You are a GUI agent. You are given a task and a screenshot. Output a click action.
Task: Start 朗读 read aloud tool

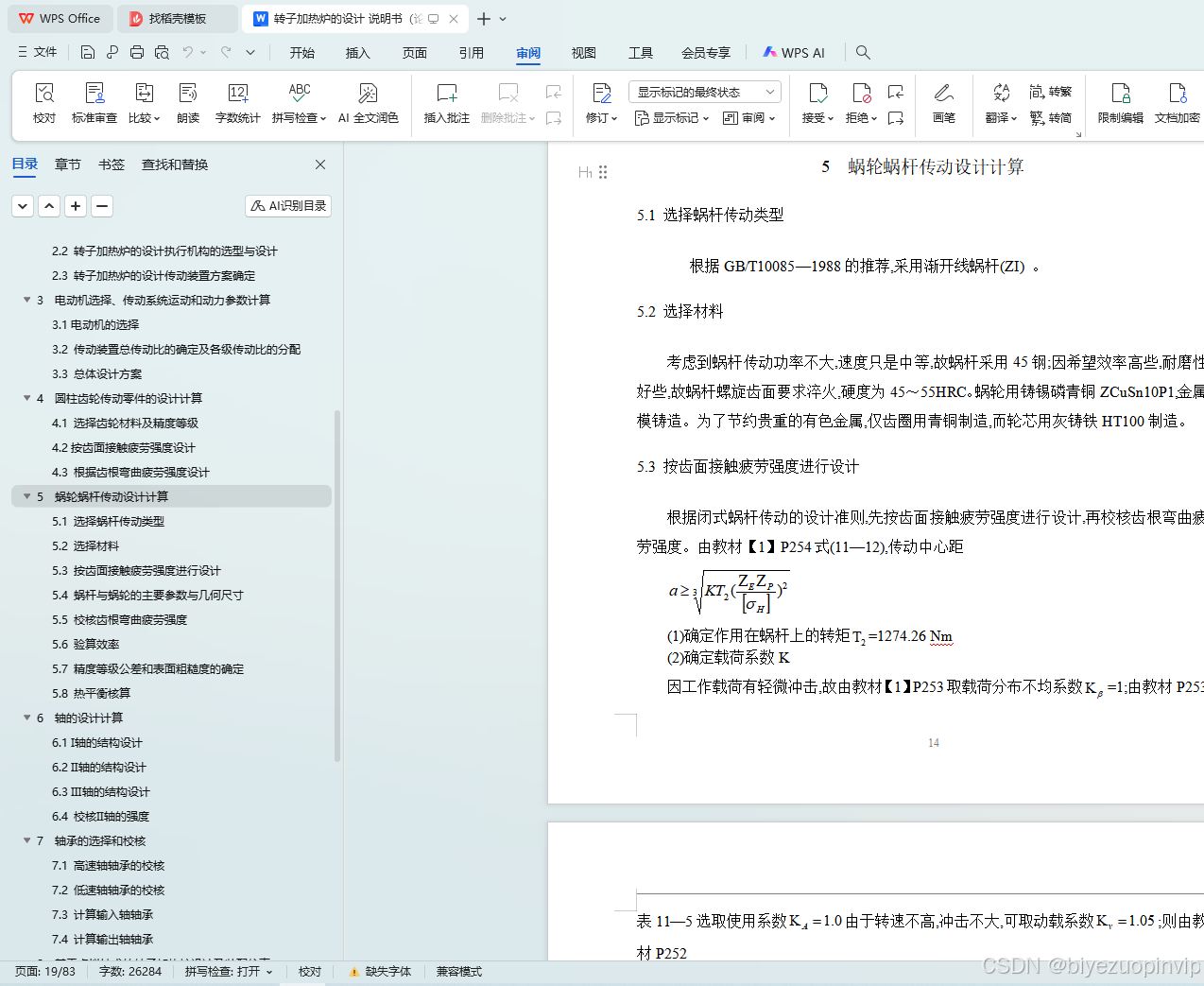click(188, 103)
